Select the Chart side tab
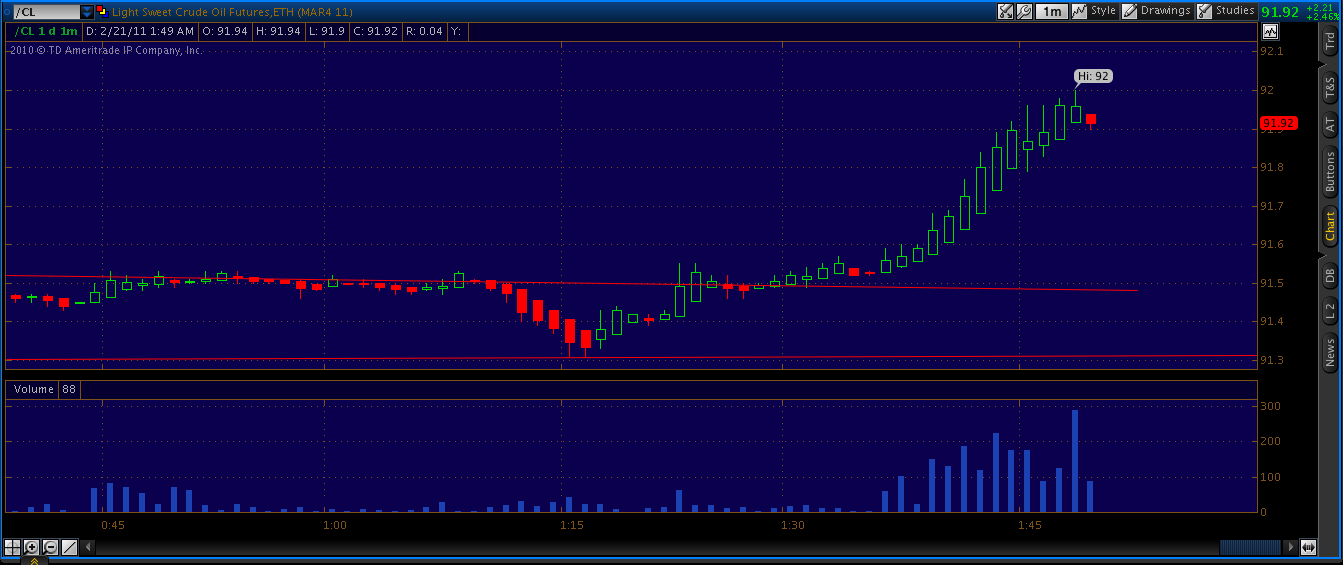The width and height of the screenshot is (1343, 565). click(1329, 227)
